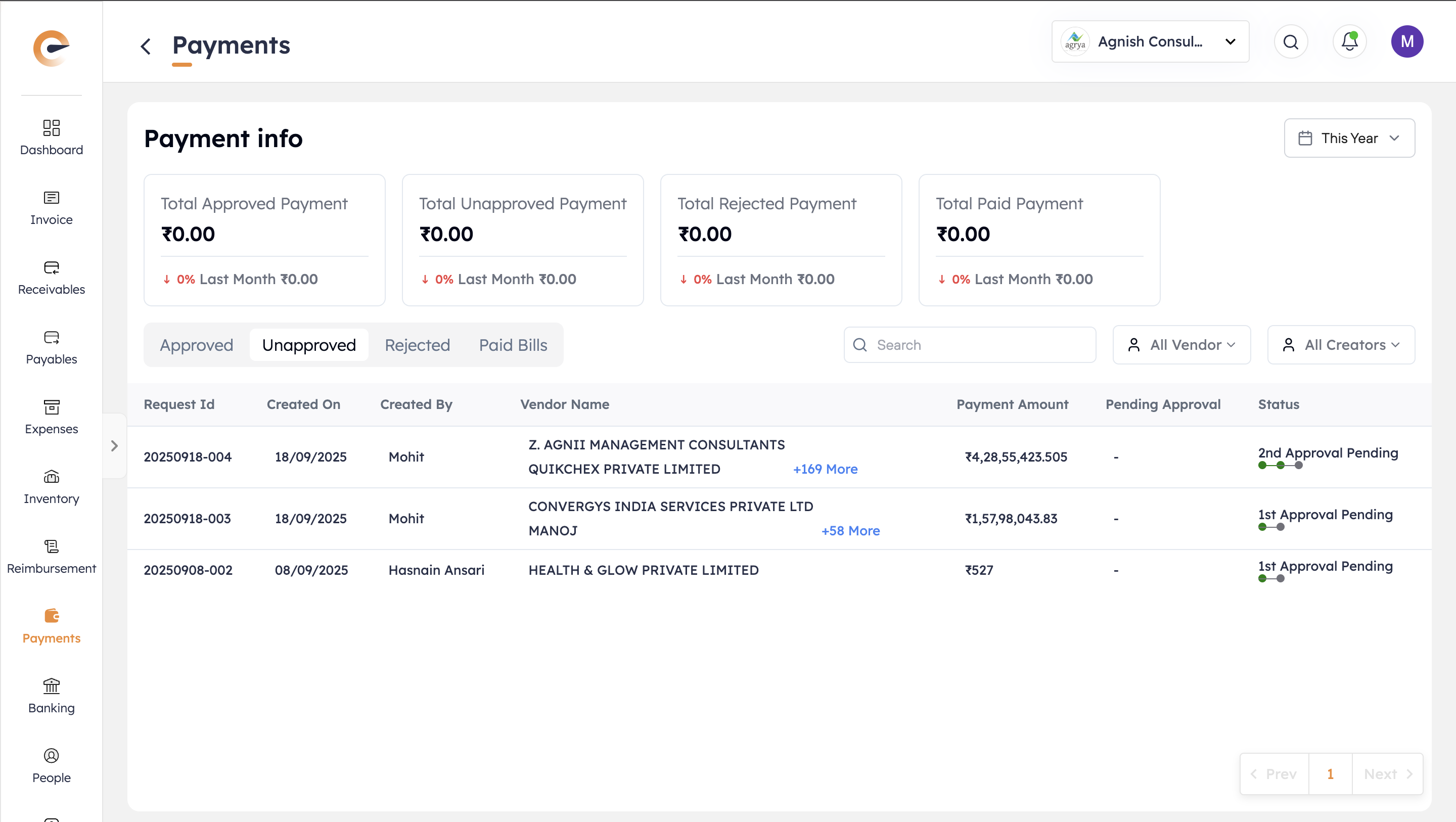Navigate to Inventory icon
The height and width of the screenshot is (822, 1456).
tap(52, 477)
